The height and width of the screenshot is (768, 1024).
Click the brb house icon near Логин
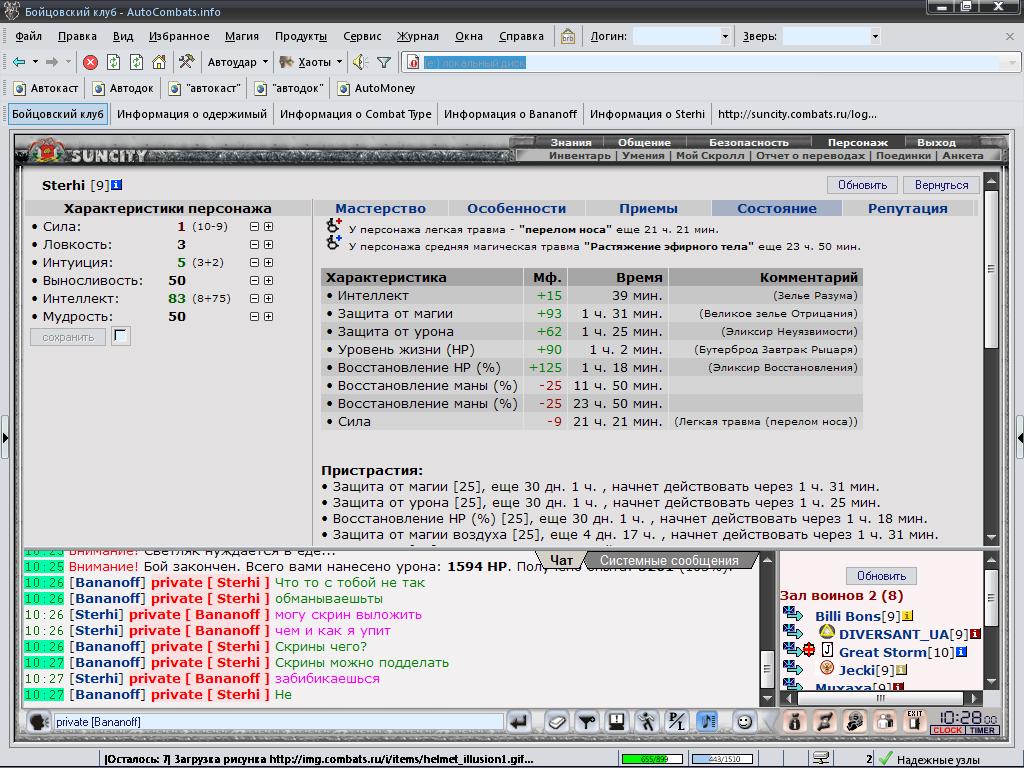(x=568, y=37)
